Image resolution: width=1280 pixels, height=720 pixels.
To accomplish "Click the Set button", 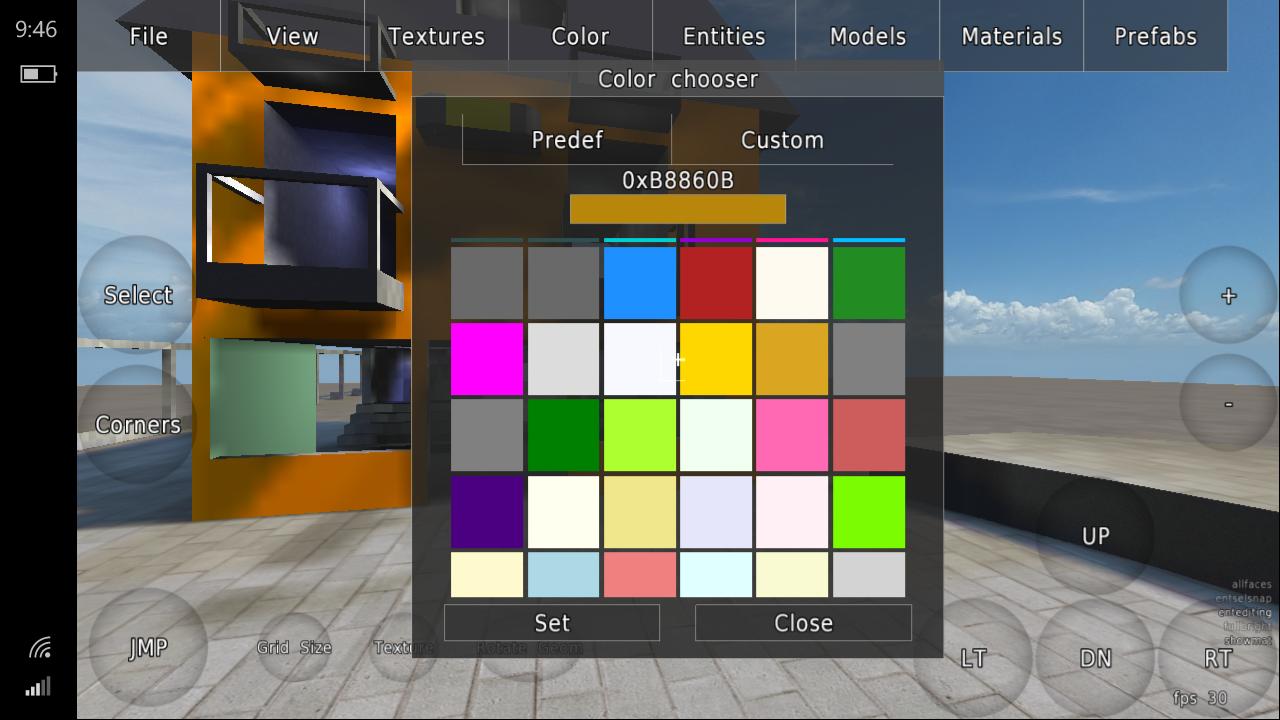I will pyautogui.click(x=552, y=623).
